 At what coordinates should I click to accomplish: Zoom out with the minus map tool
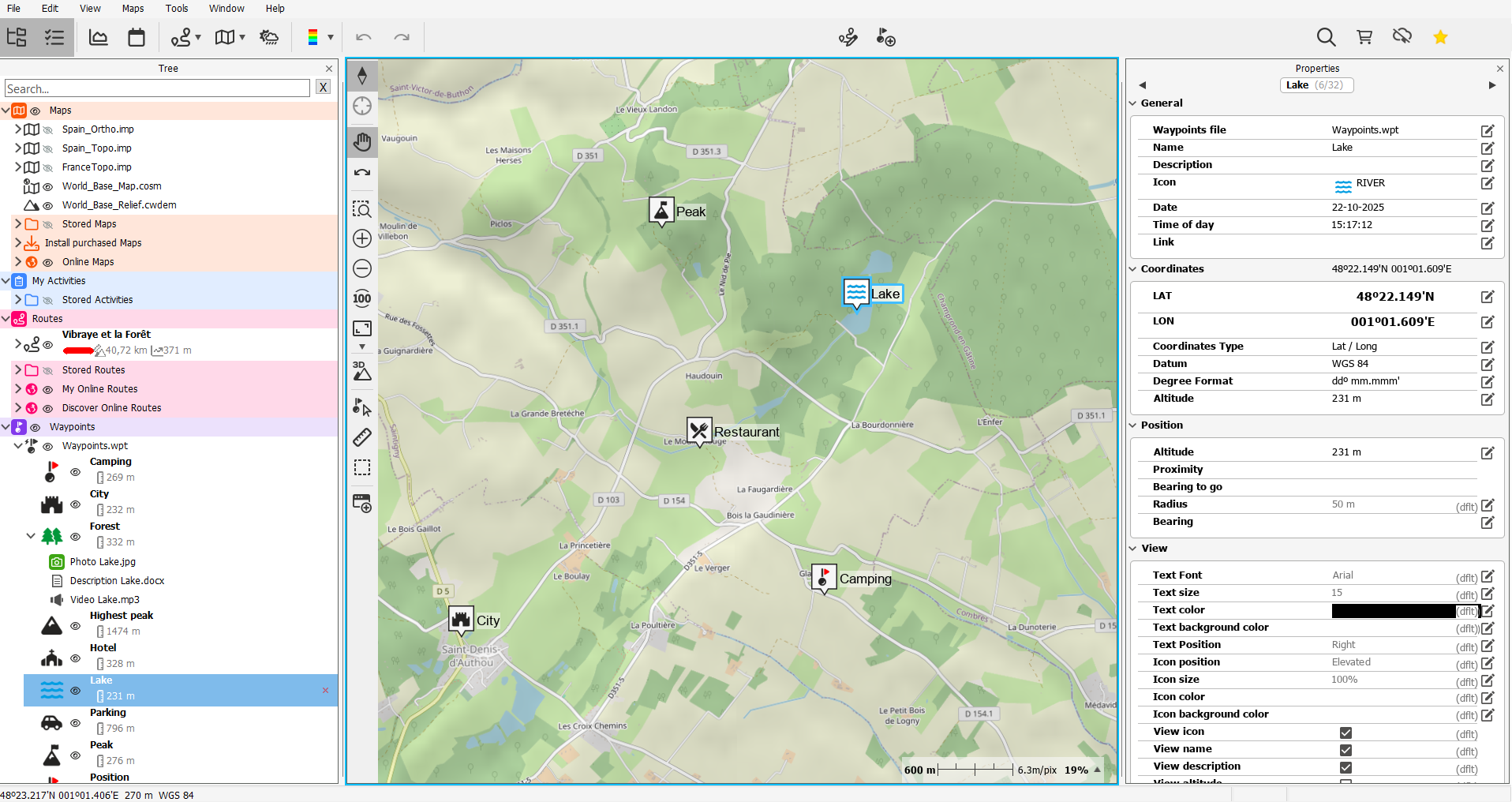(x=362, y=268)
